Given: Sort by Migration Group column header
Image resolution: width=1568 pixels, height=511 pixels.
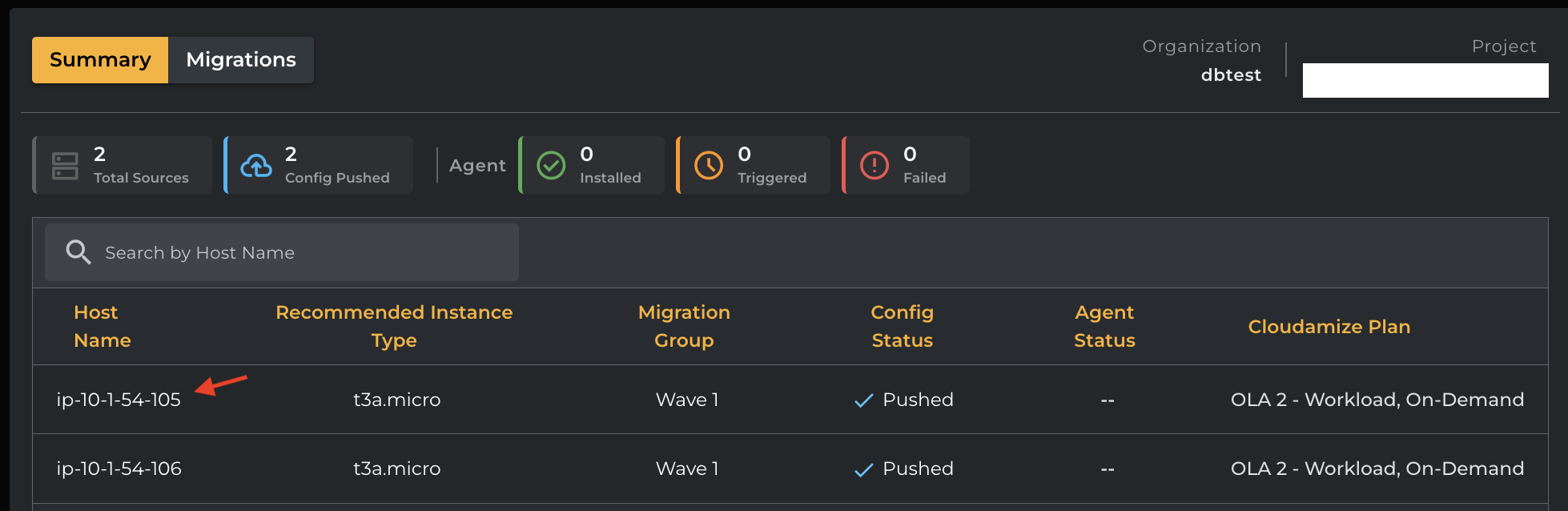Looking at the screenshot, I should [x=684, y=326].
